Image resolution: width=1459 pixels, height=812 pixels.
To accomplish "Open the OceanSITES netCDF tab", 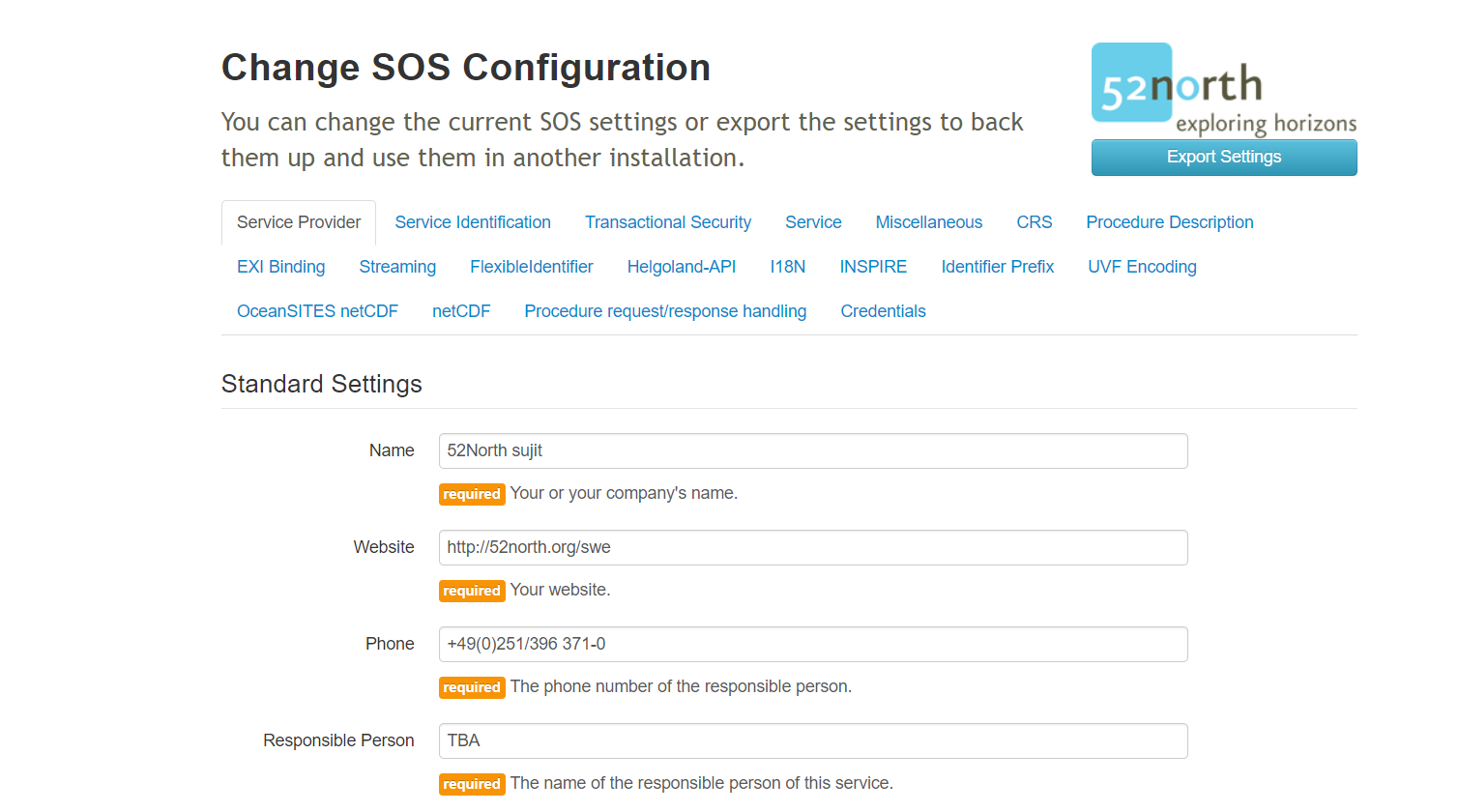I will click(317, 311).
